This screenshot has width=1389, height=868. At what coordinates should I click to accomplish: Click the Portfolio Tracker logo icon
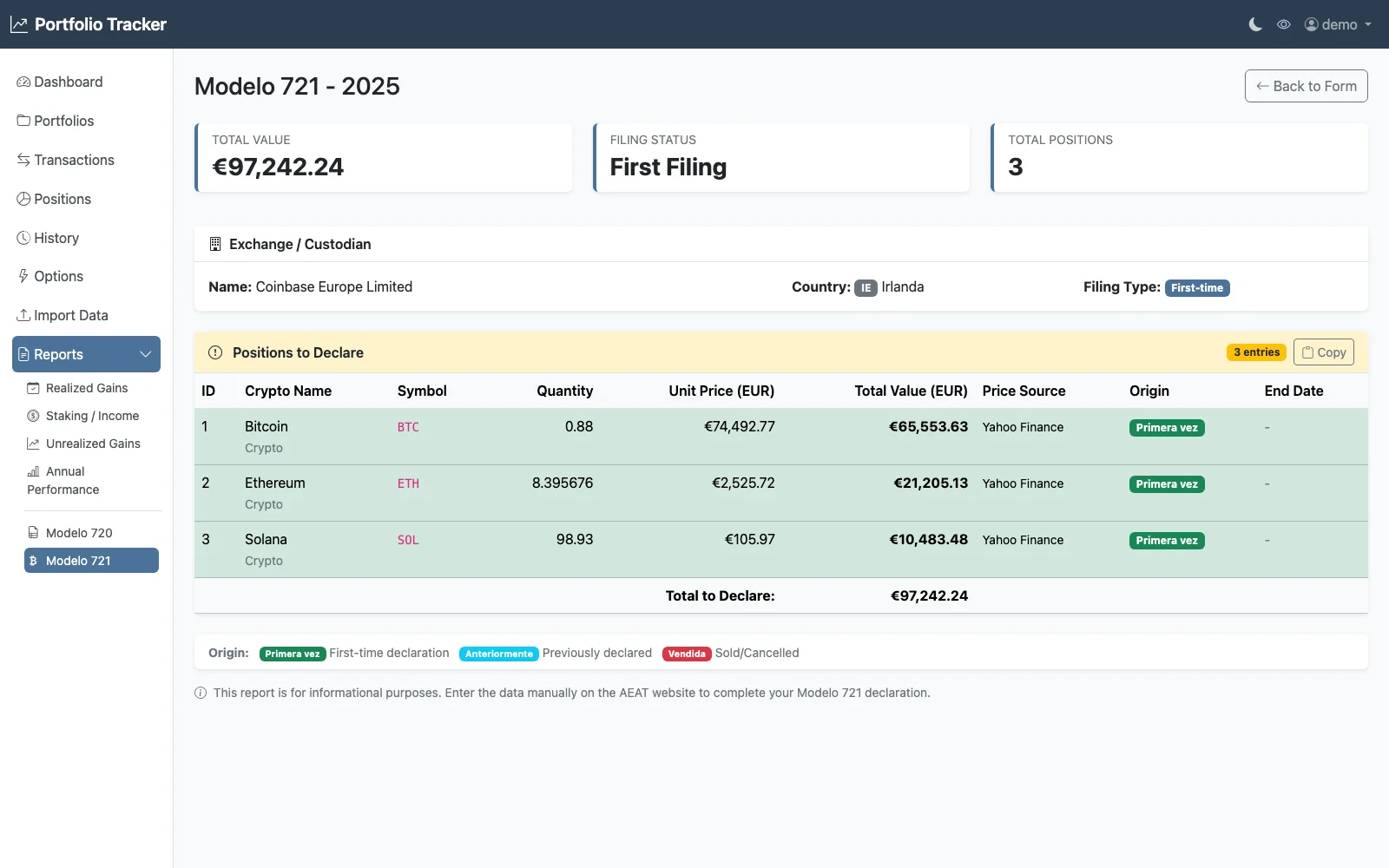[19, 24]
